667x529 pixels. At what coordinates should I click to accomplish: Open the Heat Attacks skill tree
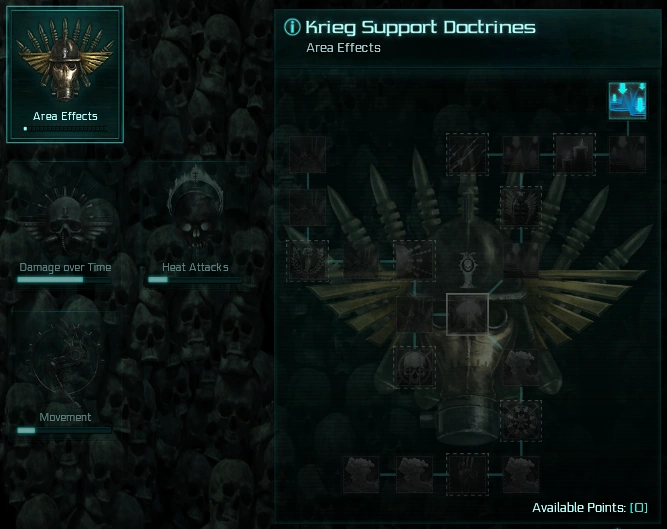[195, 223]
